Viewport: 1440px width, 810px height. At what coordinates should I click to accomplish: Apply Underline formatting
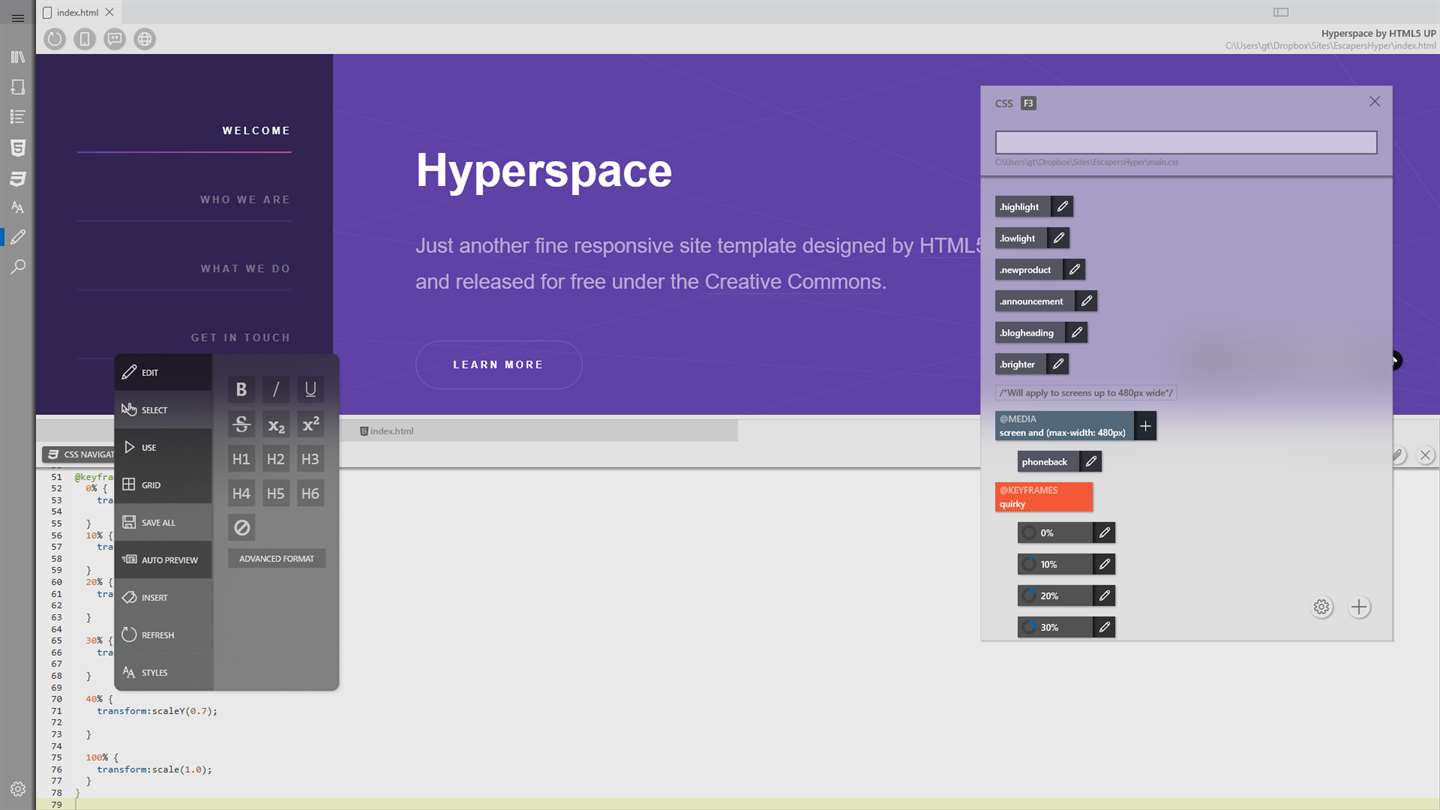click(x=310, y=389)
